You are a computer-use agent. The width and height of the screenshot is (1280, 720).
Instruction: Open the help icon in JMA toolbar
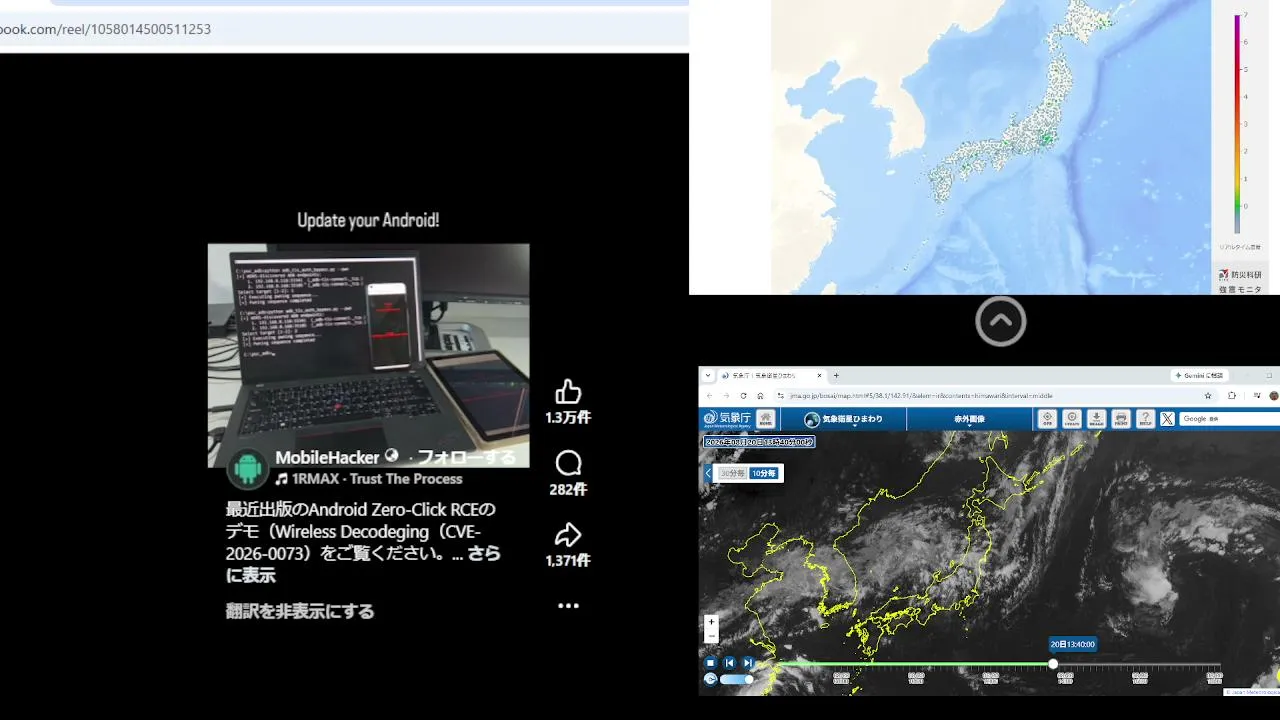point(1146,419)
